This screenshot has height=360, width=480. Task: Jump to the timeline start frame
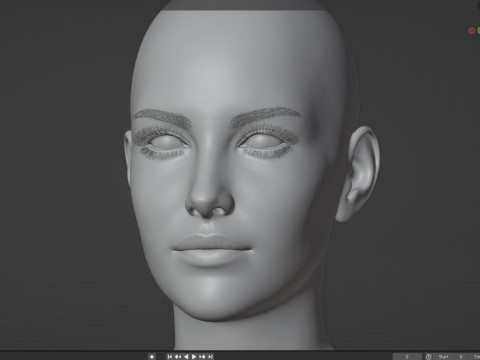170,357
